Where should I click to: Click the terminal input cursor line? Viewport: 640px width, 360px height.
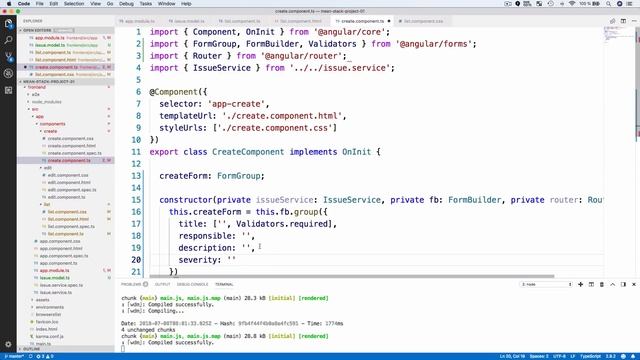tap(123, 349)
